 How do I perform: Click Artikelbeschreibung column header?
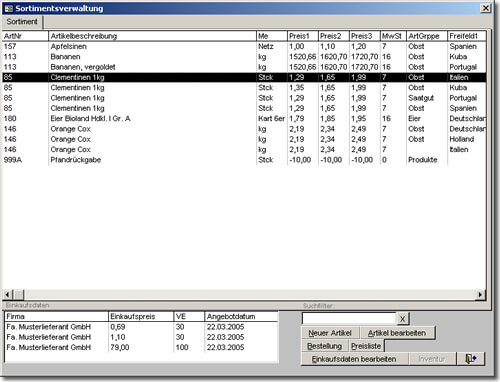coord(152,36)
